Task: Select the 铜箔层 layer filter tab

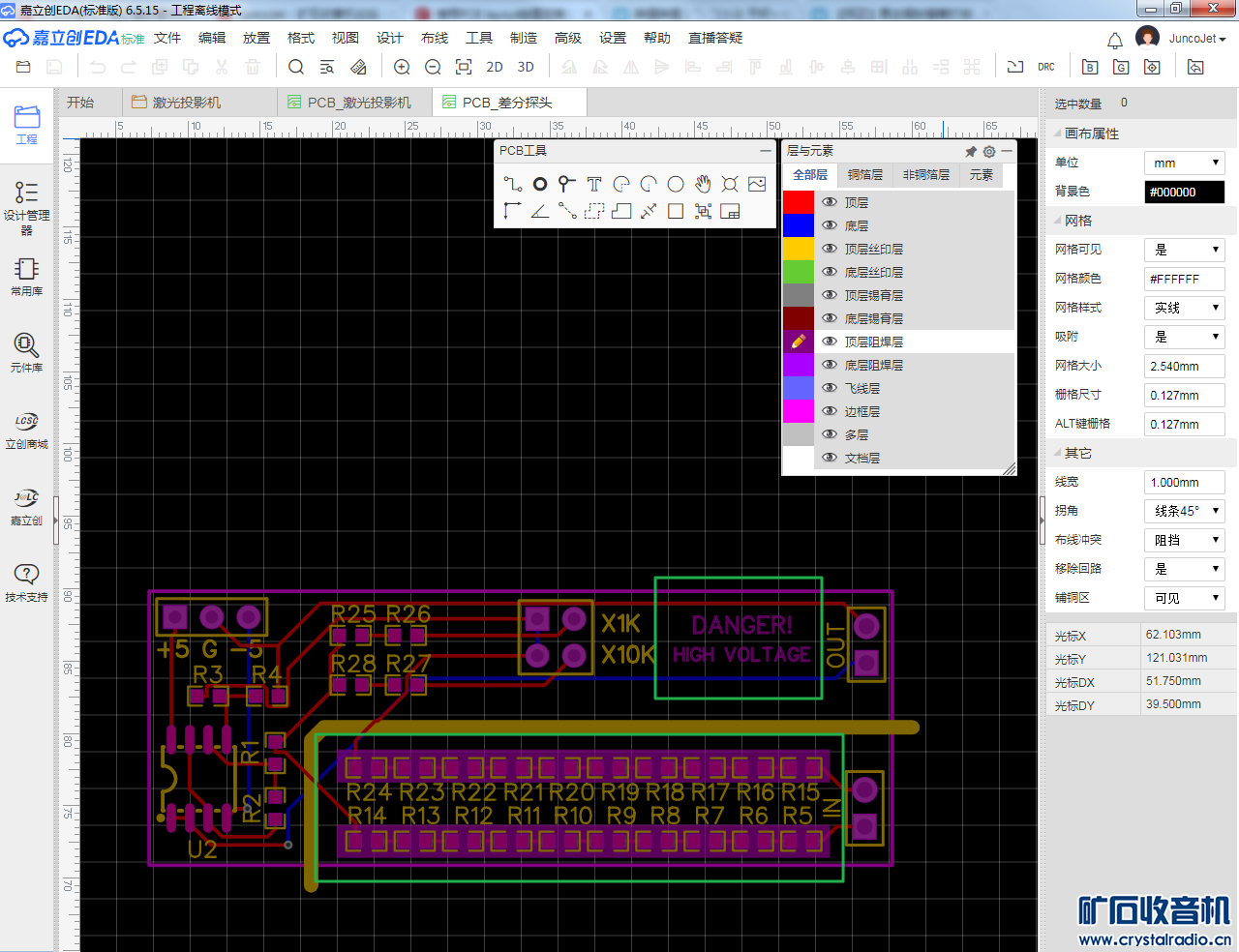Action: [x=864, y=175]
